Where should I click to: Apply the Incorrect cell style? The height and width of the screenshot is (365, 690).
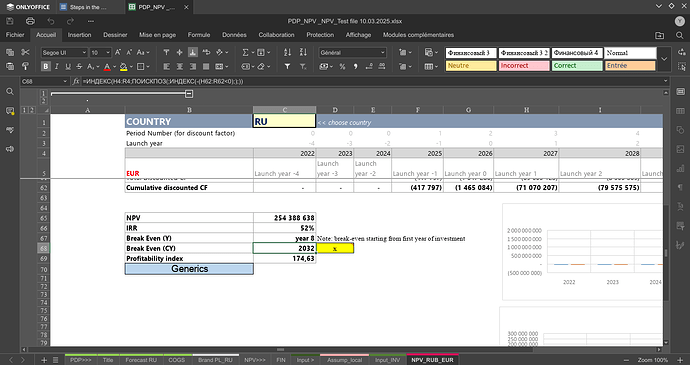(x=524, y=66)
